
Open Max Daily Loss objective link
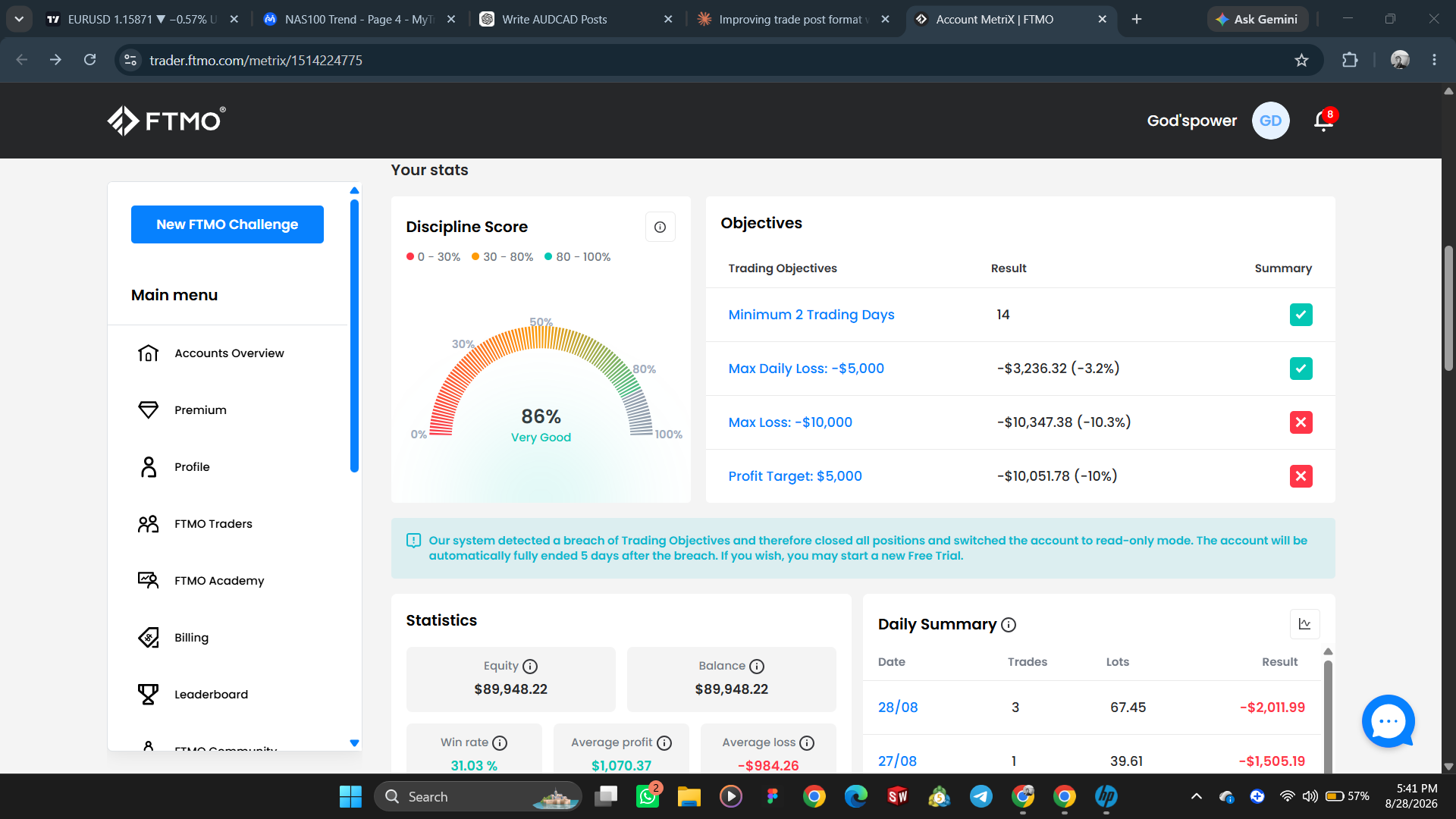coord(806,369)
